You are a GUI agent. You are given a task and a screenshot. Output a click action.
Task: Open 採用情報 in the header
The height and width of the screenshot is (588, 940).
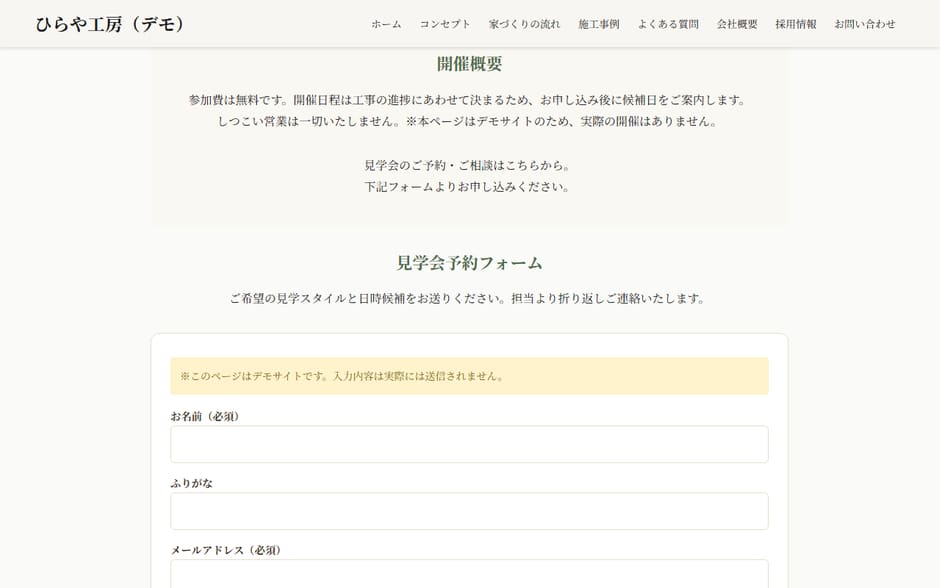pyautogui.click(x=796, y=24)
